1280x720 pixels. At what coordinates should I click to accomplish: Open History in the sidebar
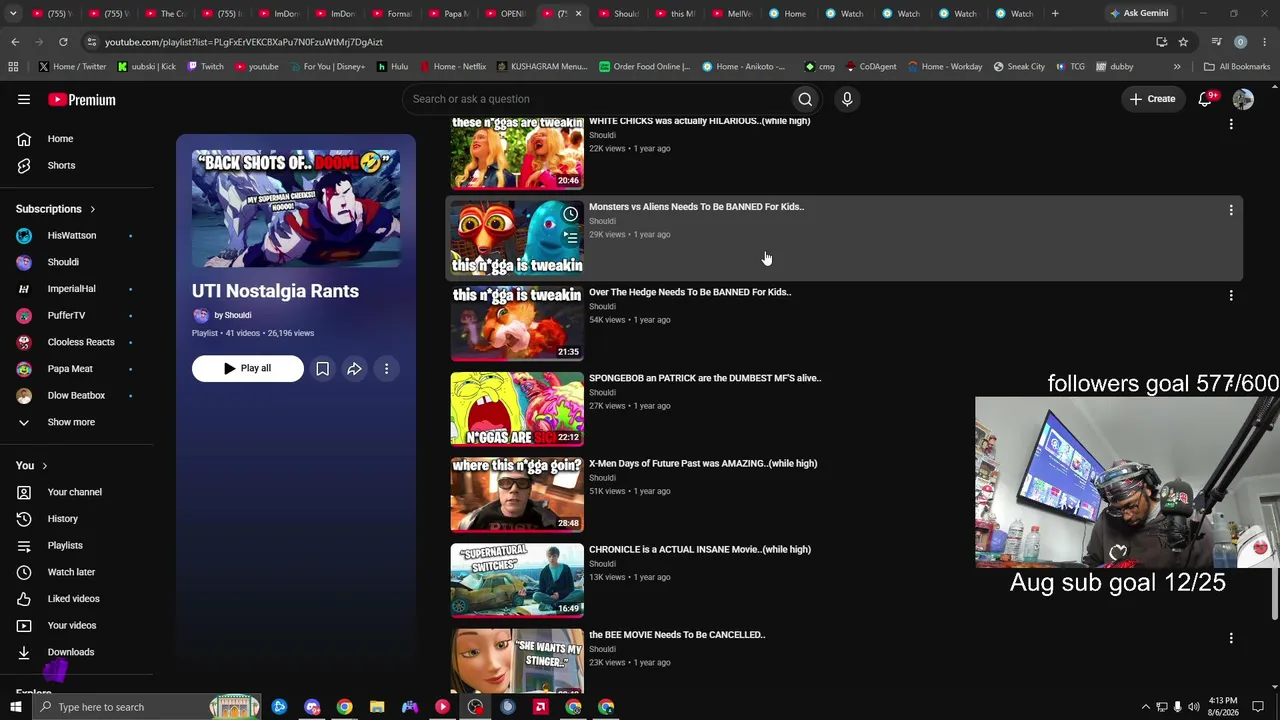(x=62, y=519)
